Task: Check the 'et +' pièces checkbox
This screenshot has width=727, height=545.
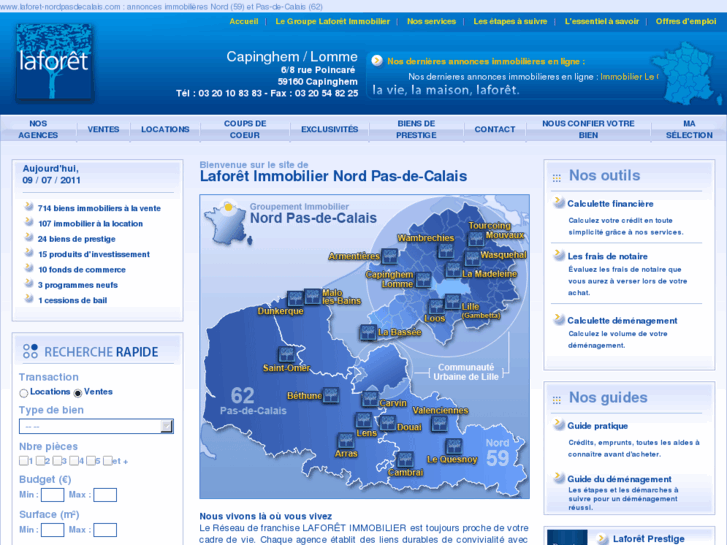Action: (x=108, y=461)
